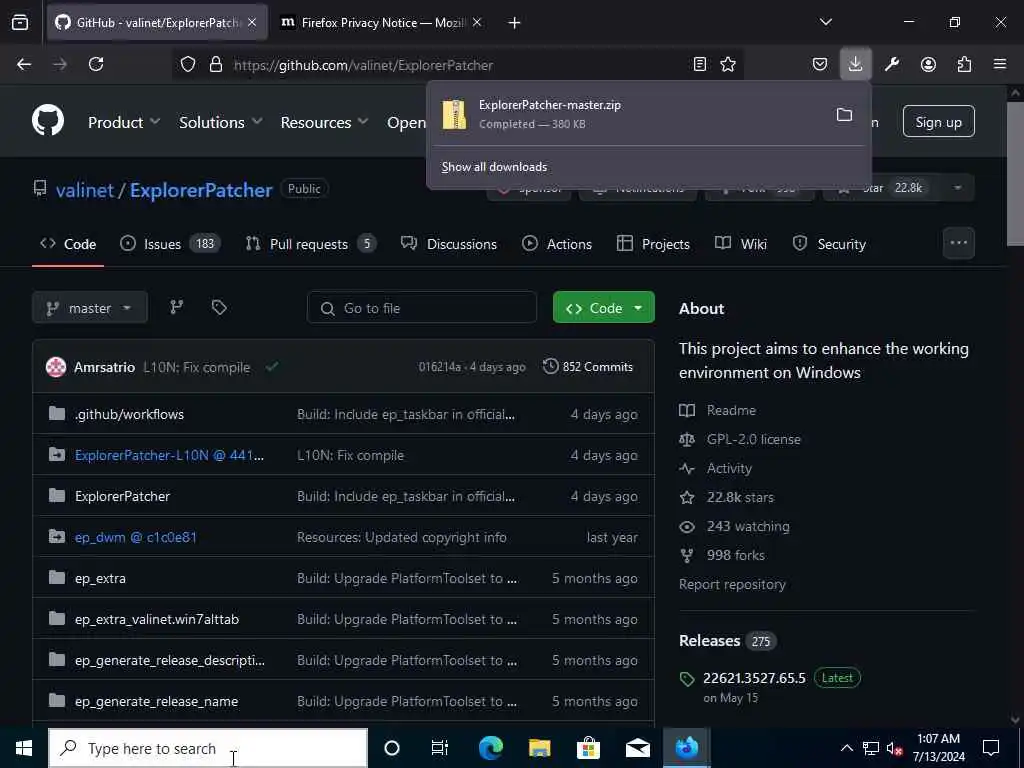Open the Firefox account icon
This screenshot has width=1024, height=768.
(928, 64)
